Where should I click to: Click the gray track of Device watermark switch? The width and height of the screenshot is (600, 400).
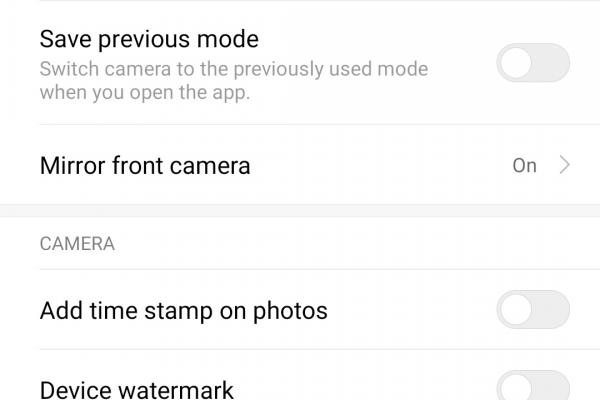click(553, 388)
